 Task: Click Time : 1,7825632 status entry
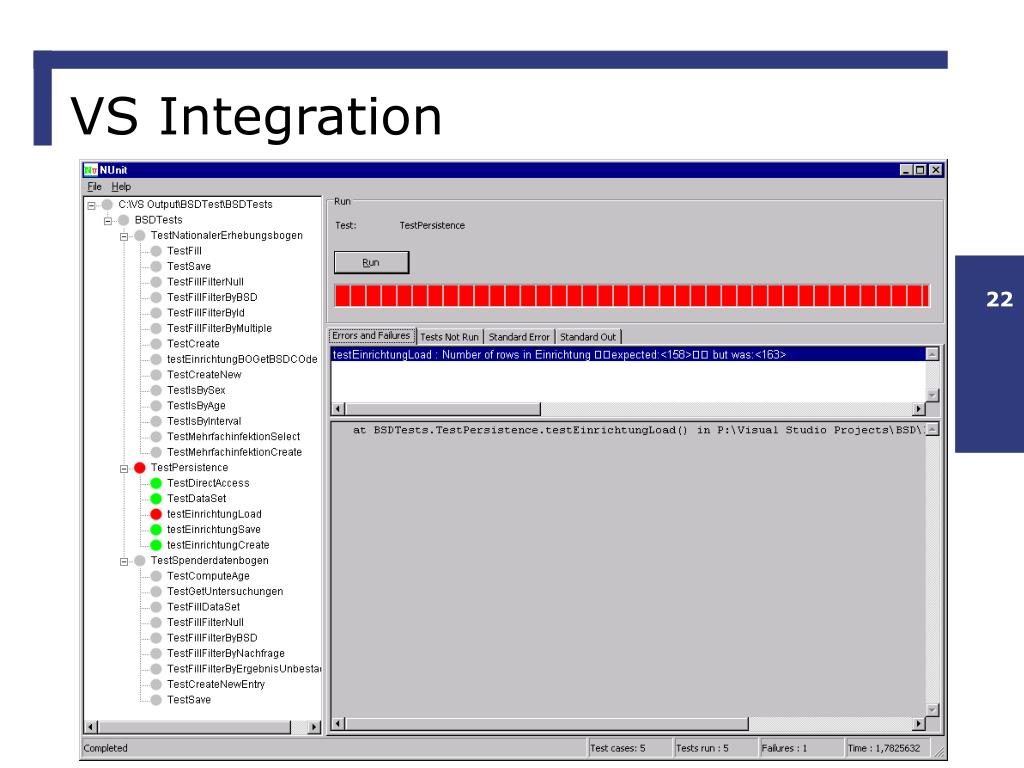[884, 748]
